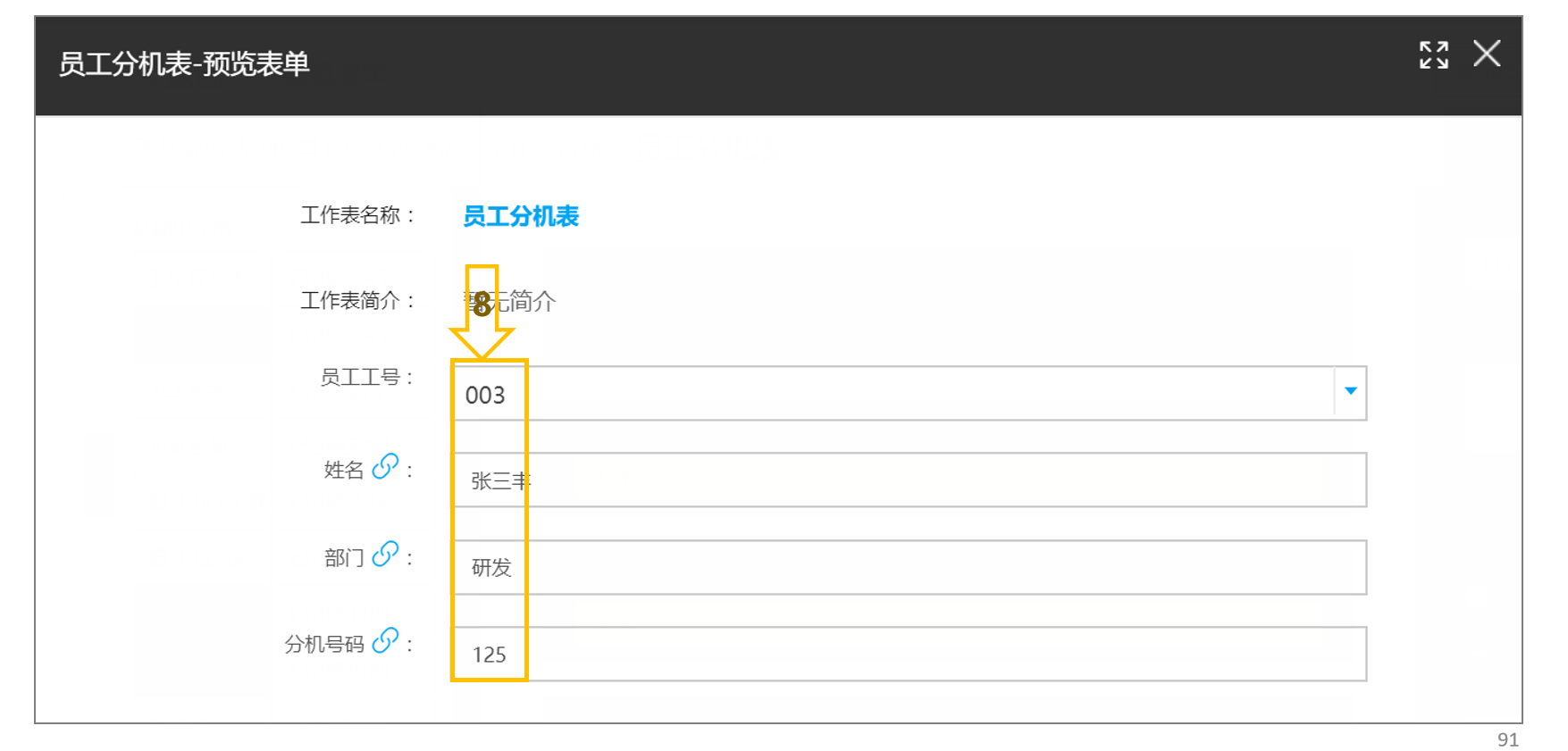Click the 姓名 field label text
Screen dimensions: 1568x751
344,470
